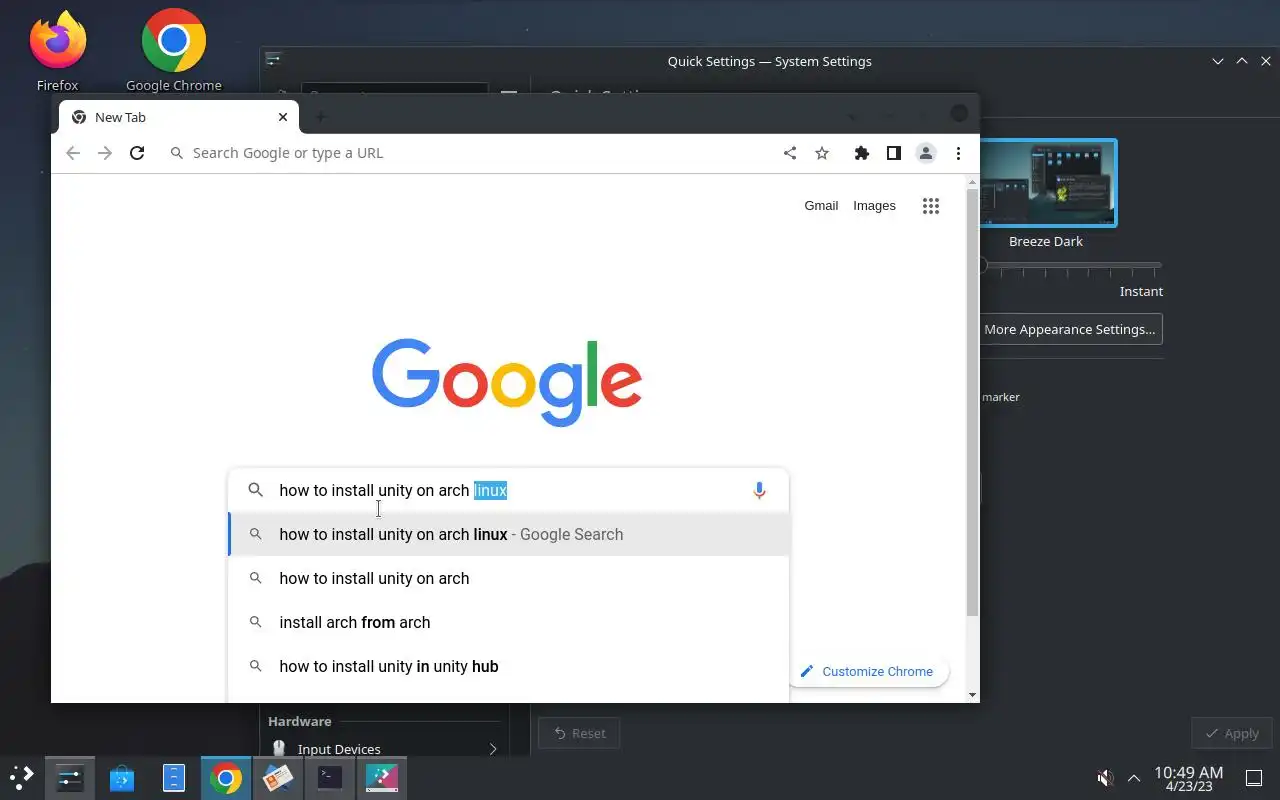Open the file manager from the taskbar
This screenshot has height=800, width=1280.
pyautogui.click(x=174, y=777)
